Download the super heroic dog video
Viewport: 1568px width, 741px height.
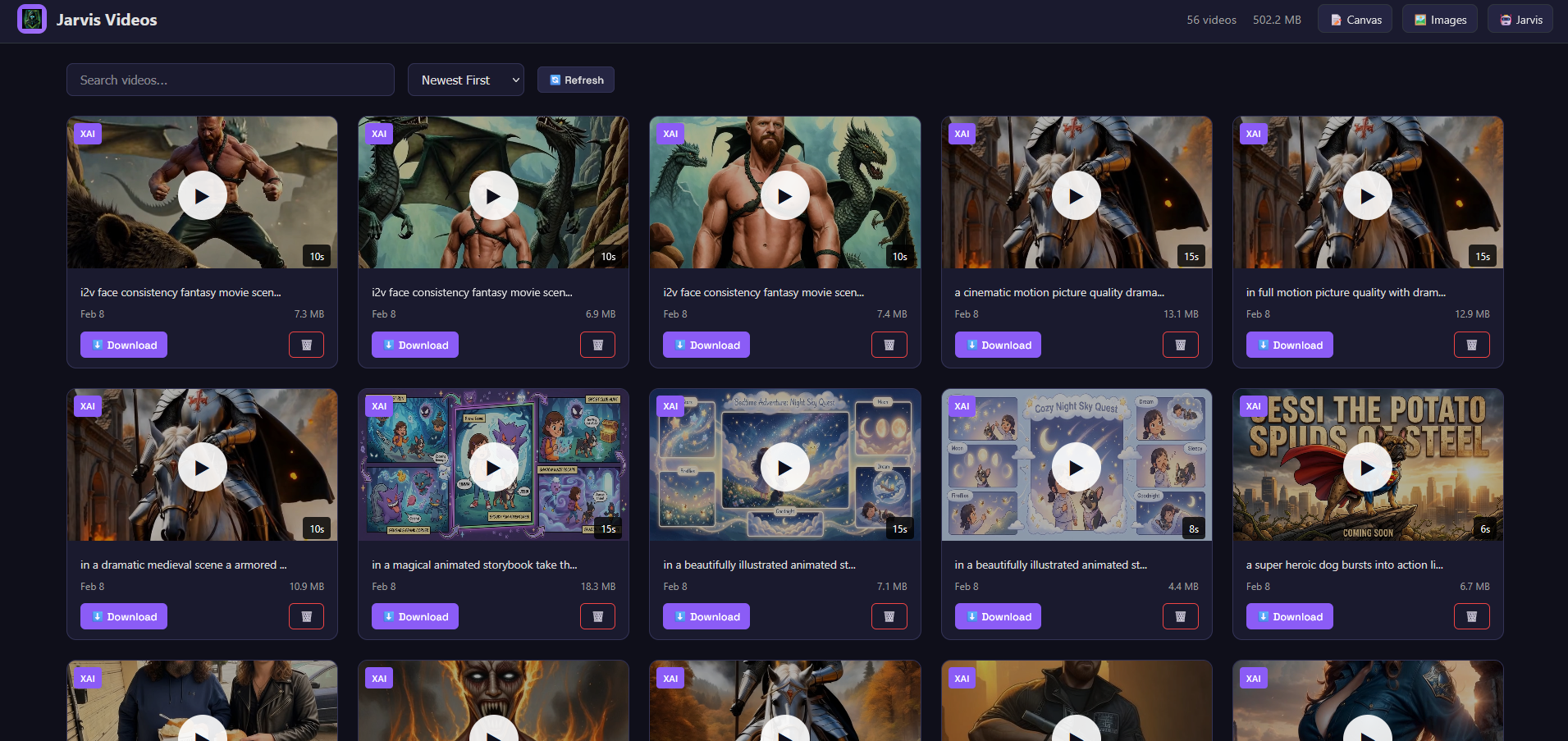(1290, 616)
